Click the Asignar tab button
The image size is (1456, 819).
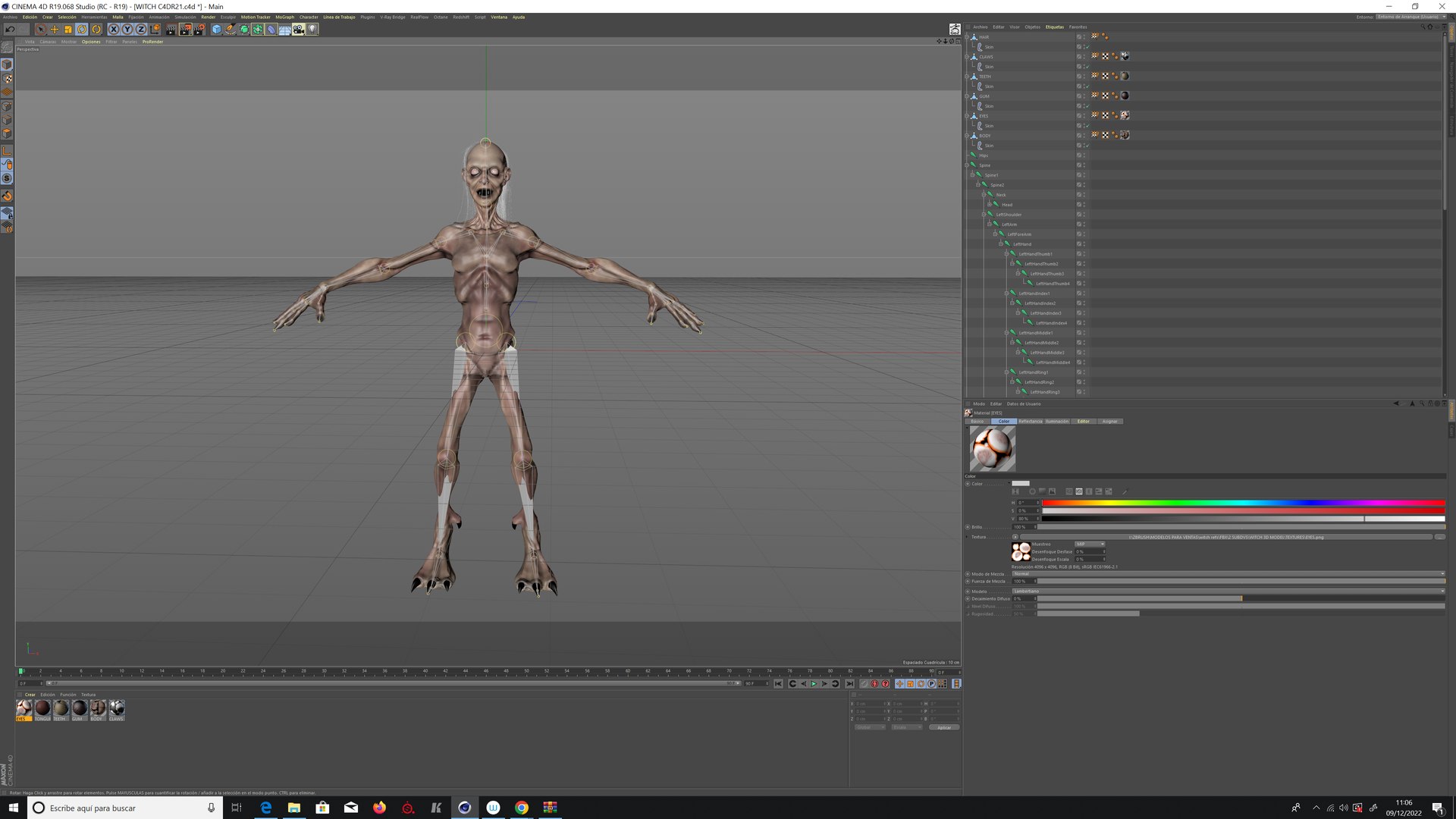[1109, 421]
